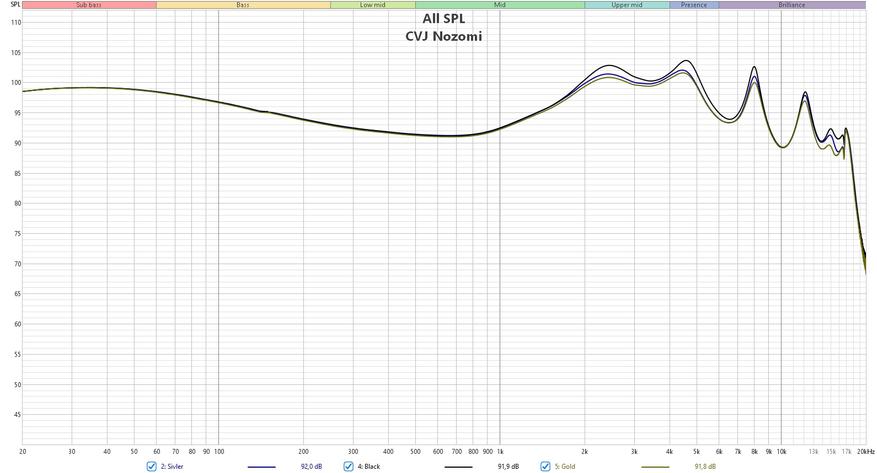This screenshot has height=473, width=877.
Task: Click the 500 Hz frequency axis label
Action: tap(415, 451)
